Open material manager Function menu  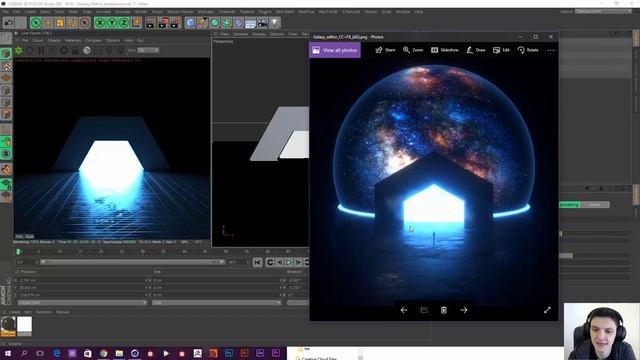(x=43, y=312)
